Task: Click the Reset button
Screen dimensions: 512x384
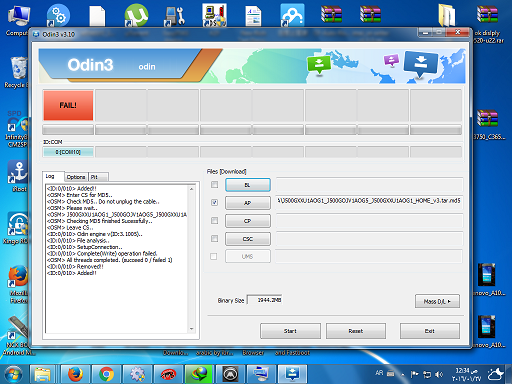Action: [x=356, y=331]
